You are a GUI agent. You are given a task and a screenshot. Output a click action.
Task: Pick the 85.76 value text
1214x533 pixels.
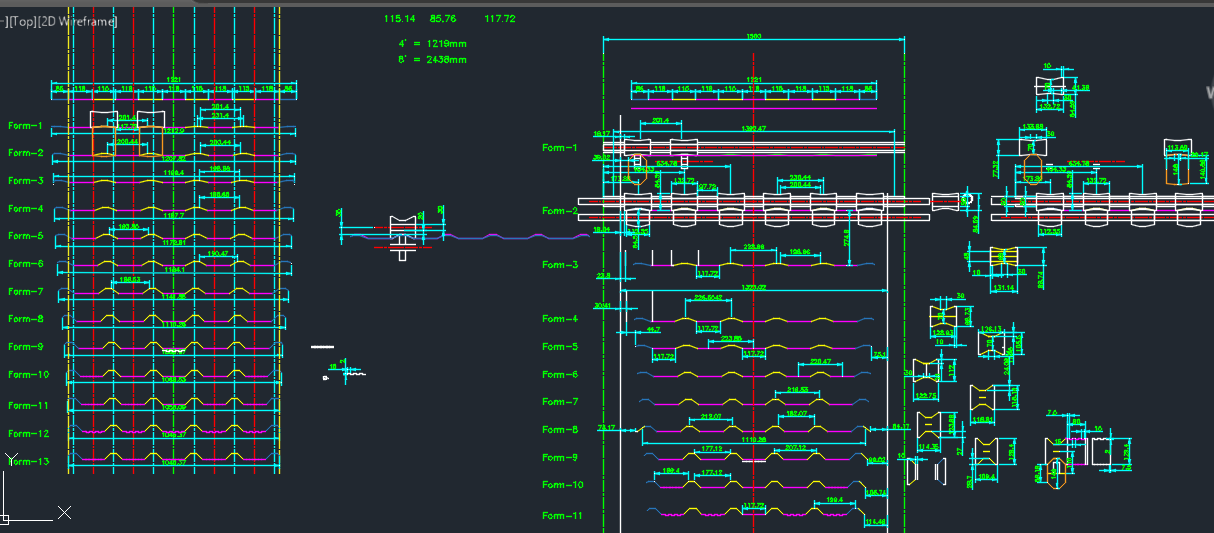(x=443, y=19)
